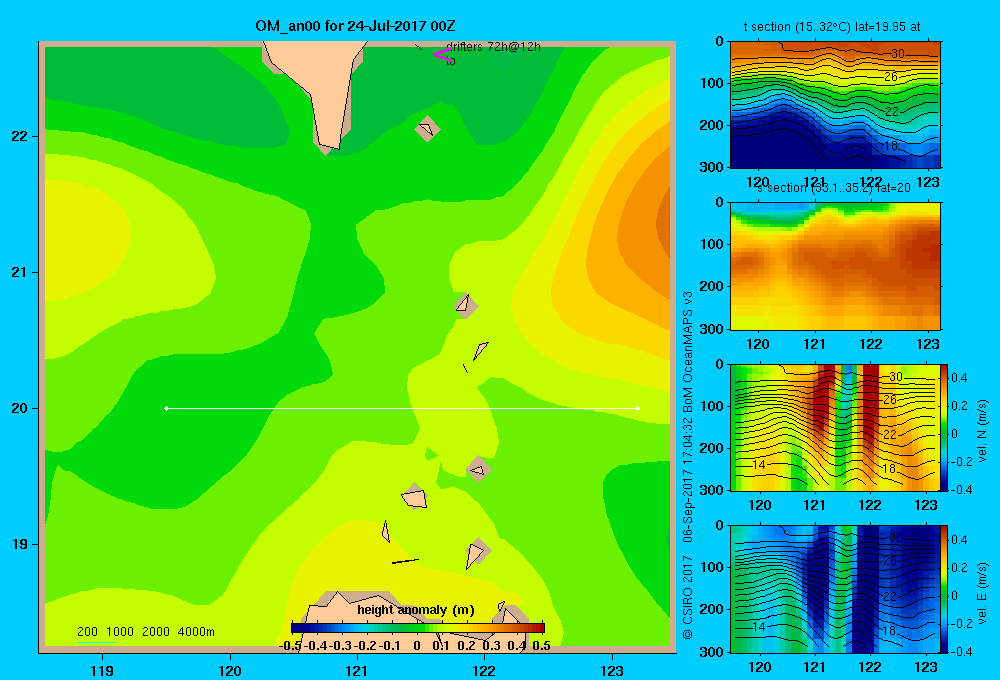Image resolution: width=1000 pixels, height=680 pixels.
Task: Open the northward velocity section panel
Action: (835, 427)
